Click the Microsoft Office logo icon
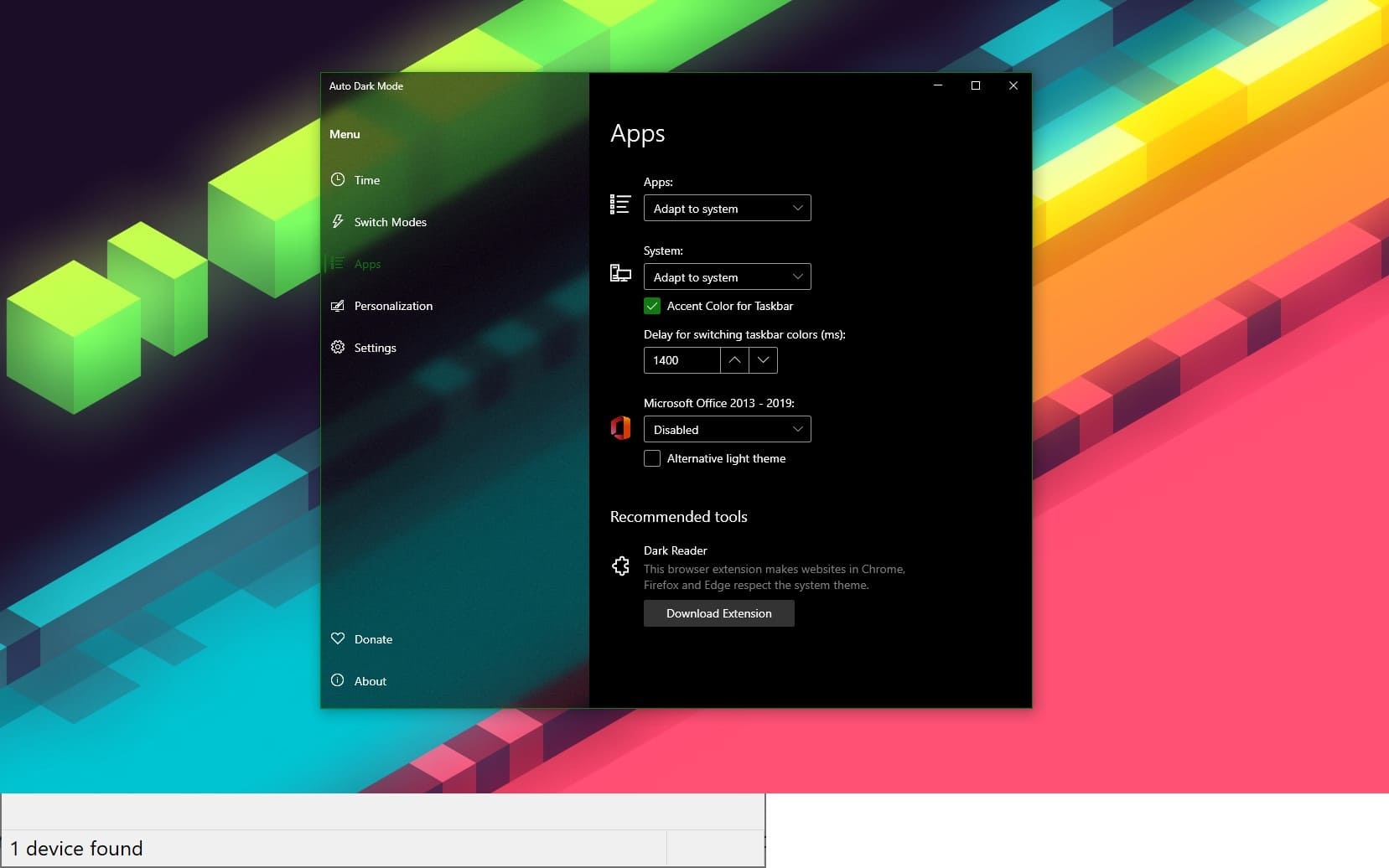 click(x=620, y=428)
